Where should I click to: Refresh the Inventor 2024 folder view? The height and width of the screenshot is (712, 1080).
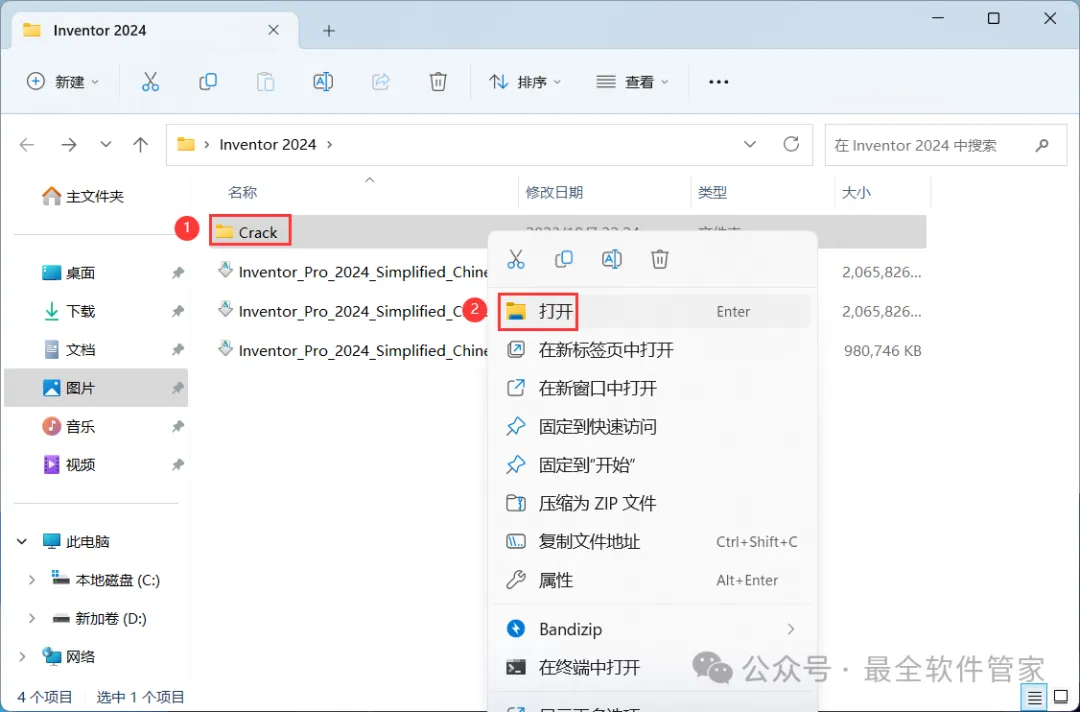pyautogui.click(x=791, y=144)
